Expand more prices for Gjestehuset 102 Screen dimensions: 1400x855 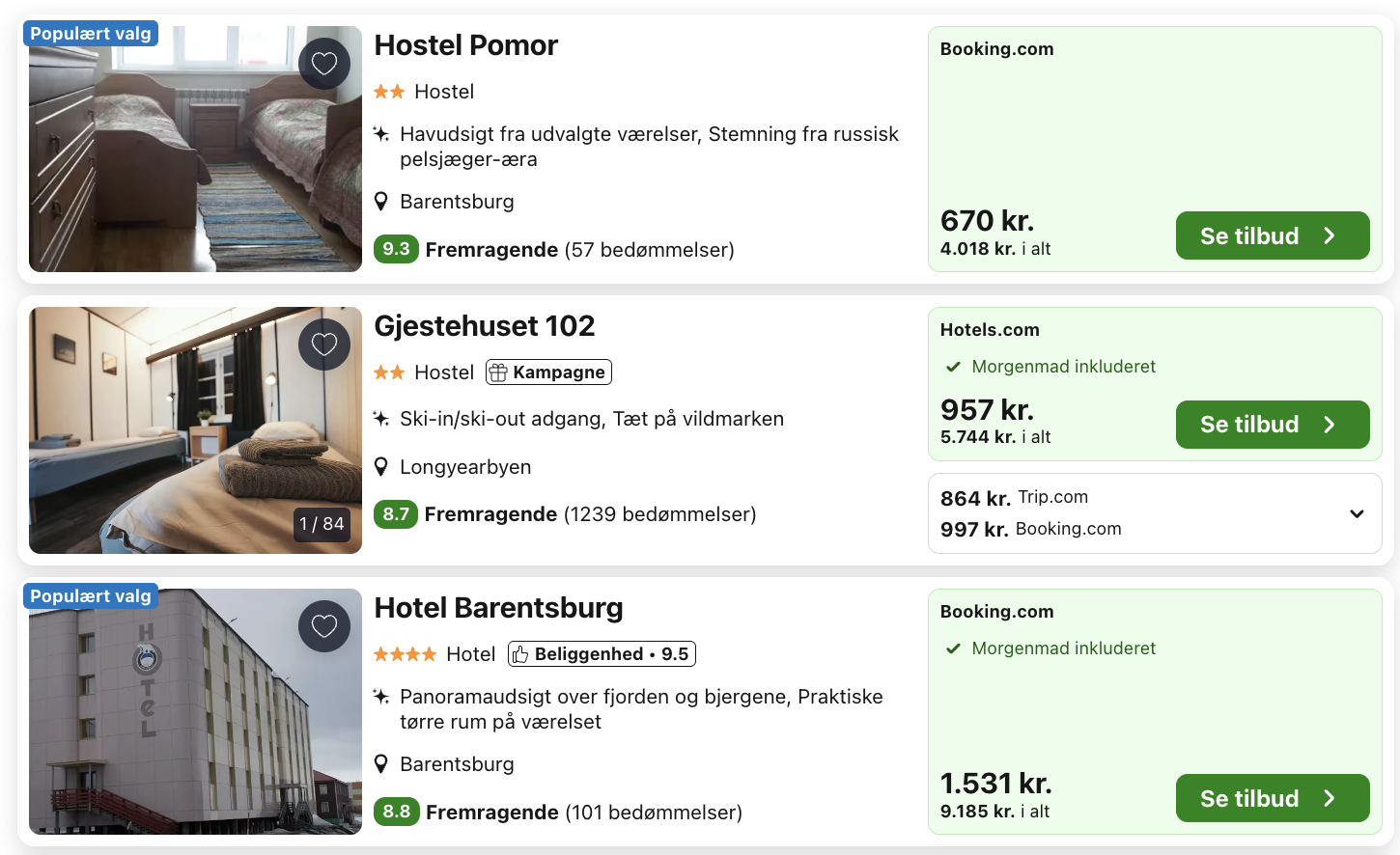pos(1357,513)
